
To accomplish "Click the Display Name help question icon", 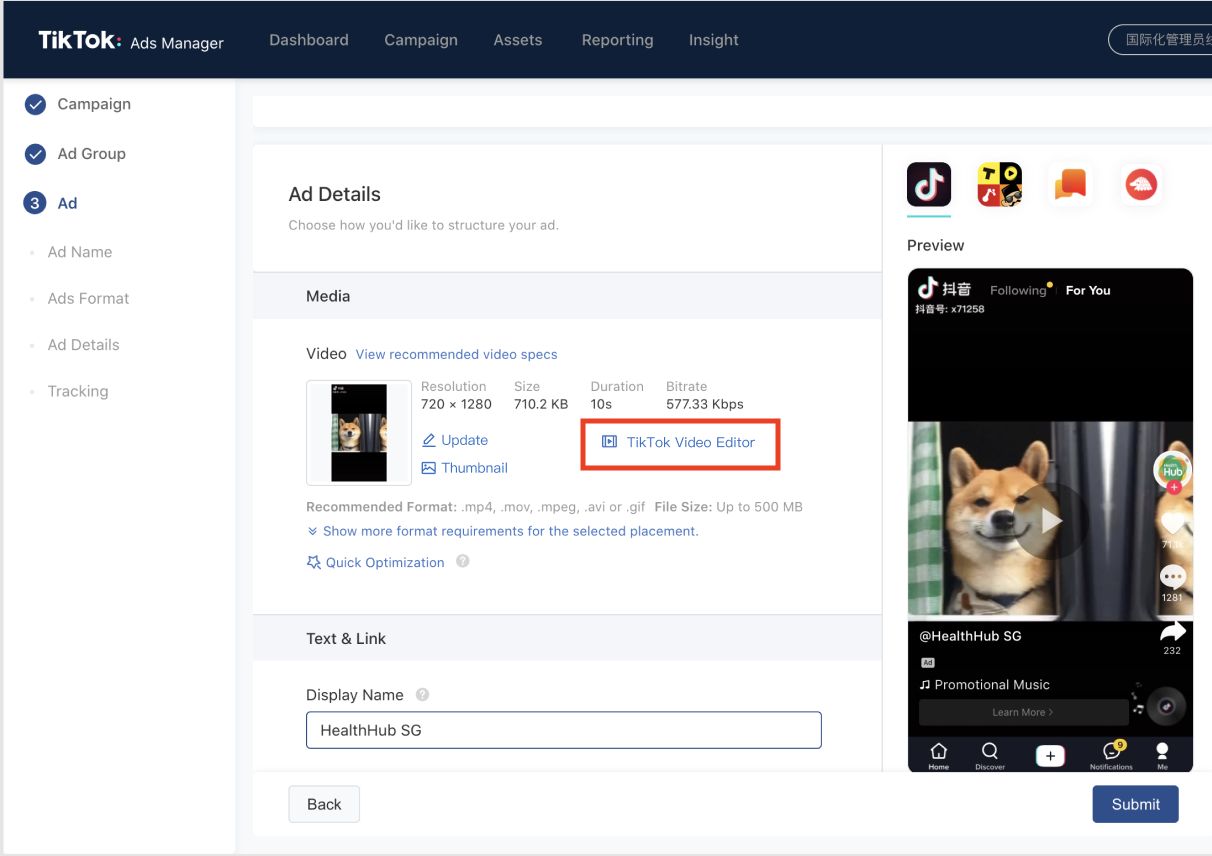I will click(422, 694).
